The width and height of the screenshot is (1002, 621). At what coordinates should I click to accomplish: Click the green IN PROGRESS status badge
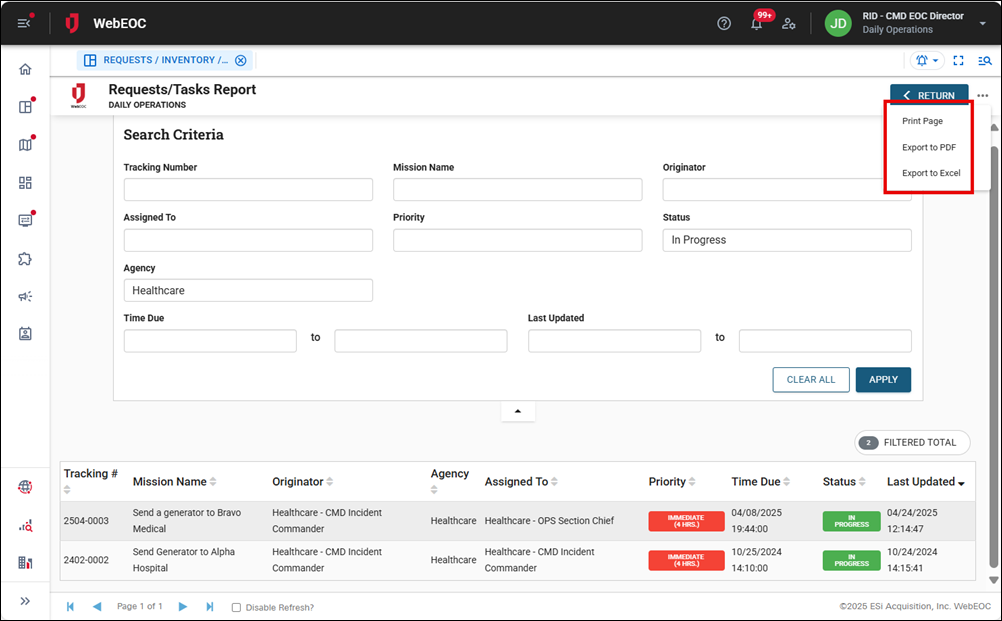pyautogui.click(x=851, y=521)
